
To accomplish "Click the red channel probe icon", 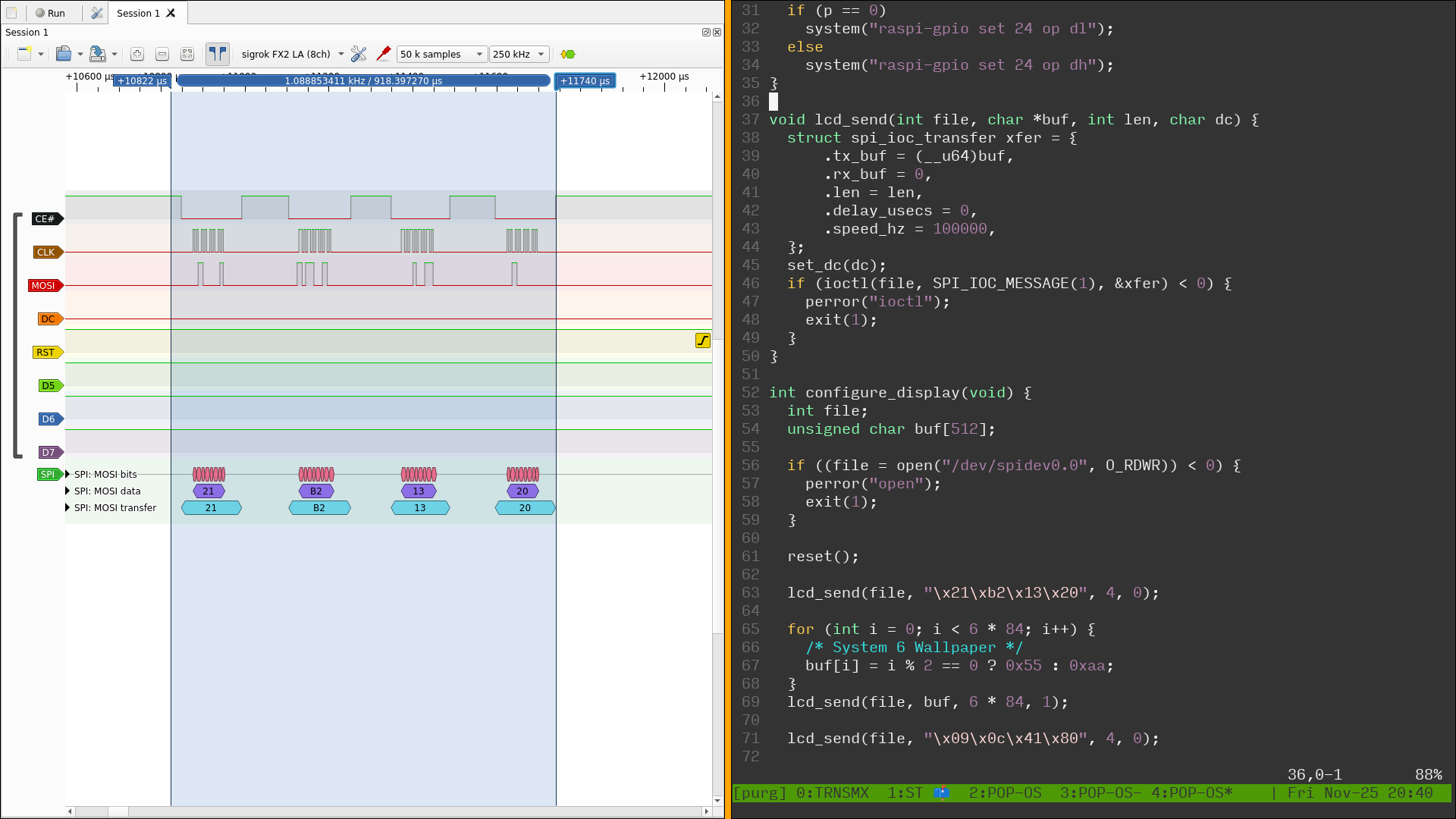I will tap(383, 54).
